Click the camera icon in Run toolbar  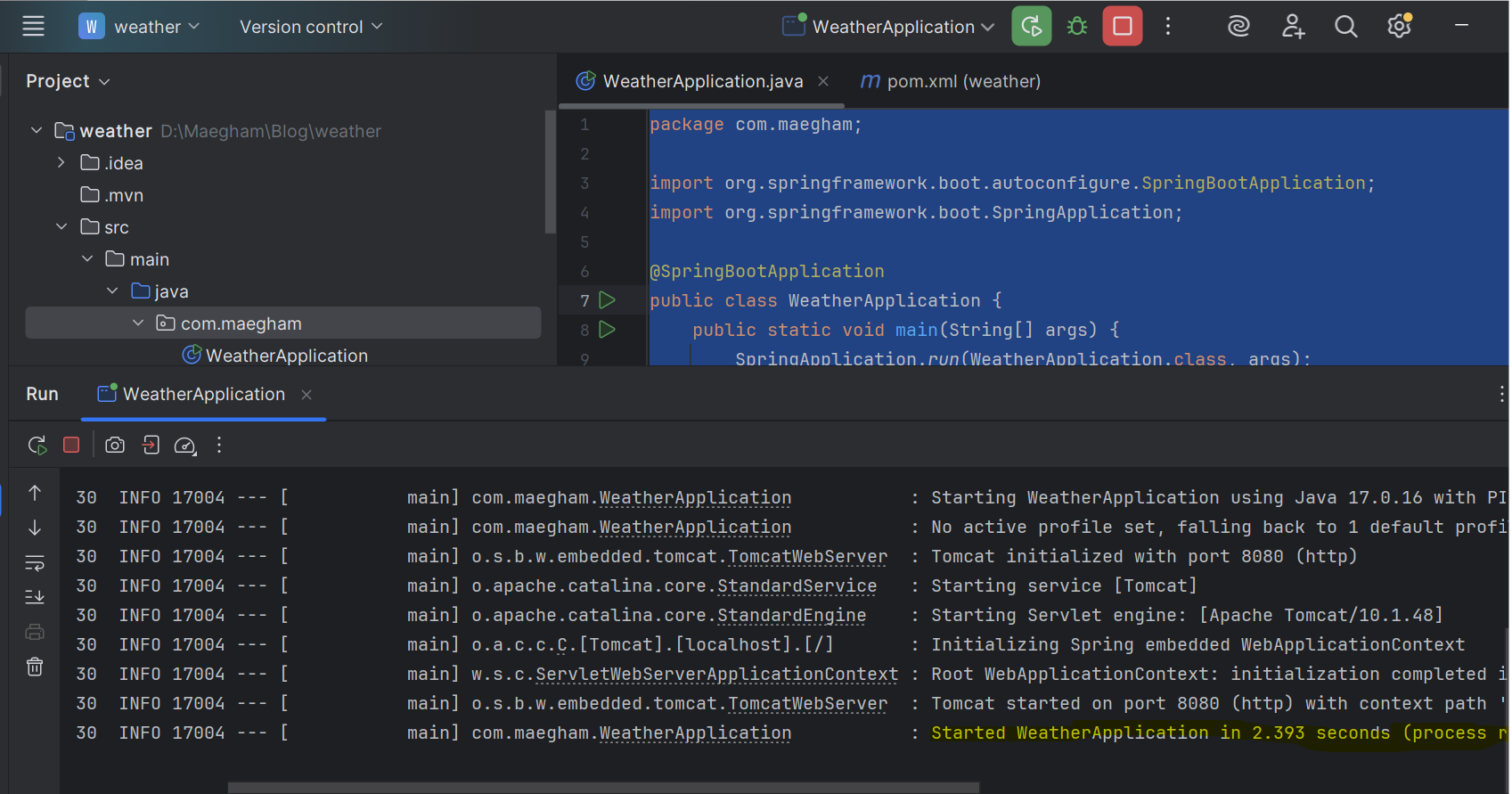click(x=115, y=446)
